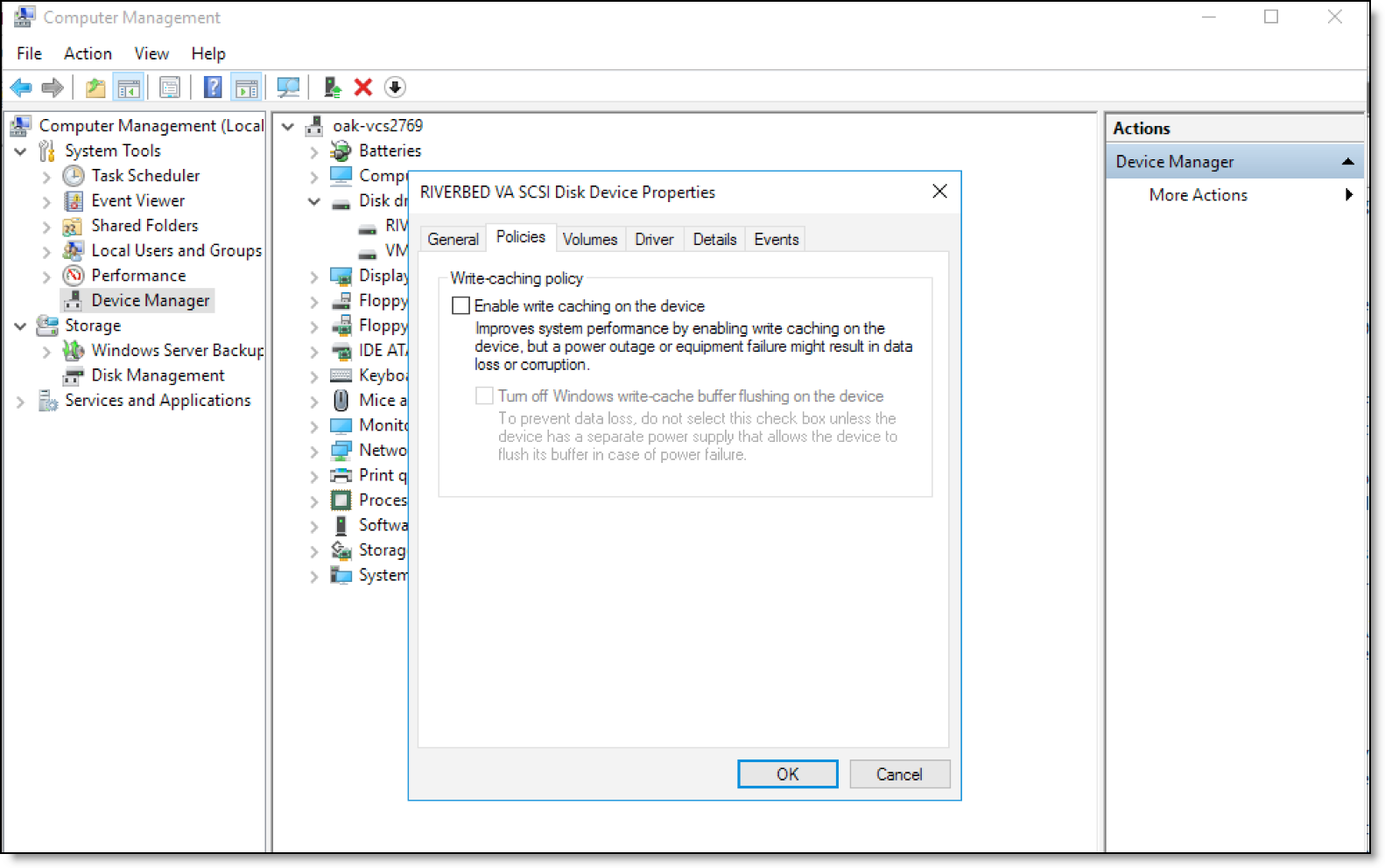Expand the Windows Server Backup node

tap(46, 351)
